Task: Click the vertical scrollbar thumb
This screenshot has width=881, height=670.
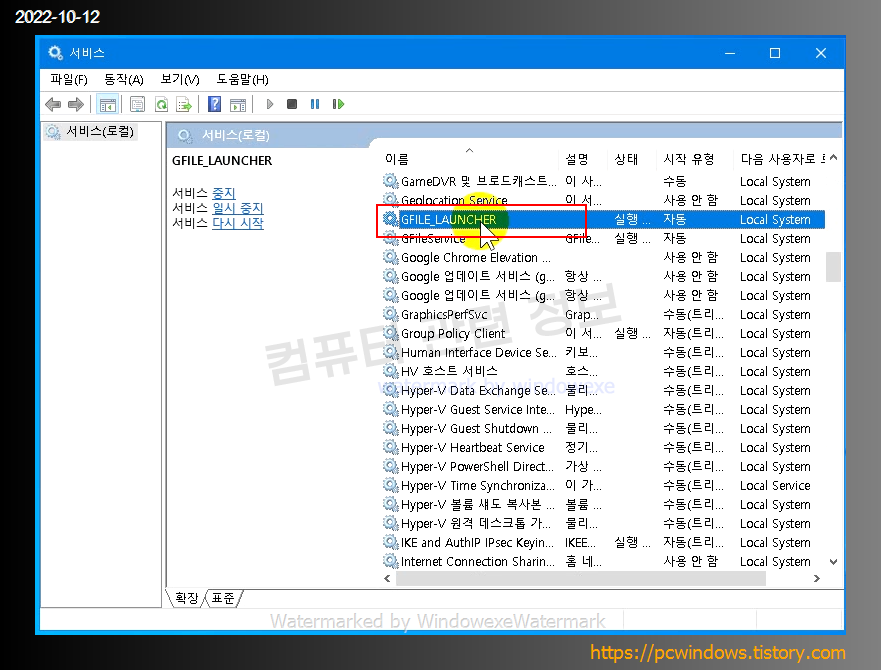Action: (833, 266)
